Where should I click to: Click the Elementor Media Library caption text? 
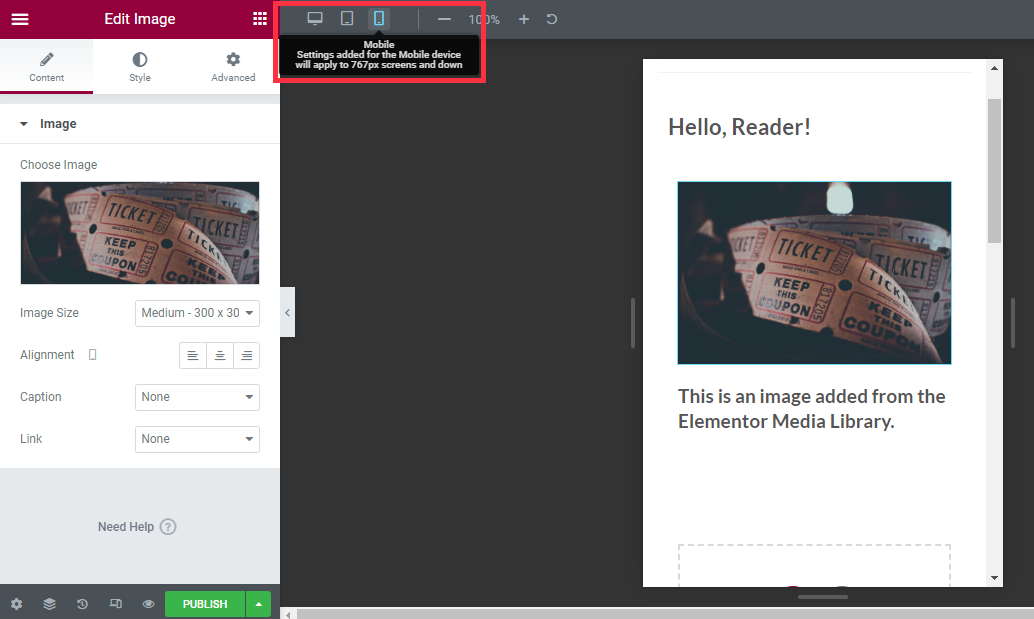(x=812, y=409)
